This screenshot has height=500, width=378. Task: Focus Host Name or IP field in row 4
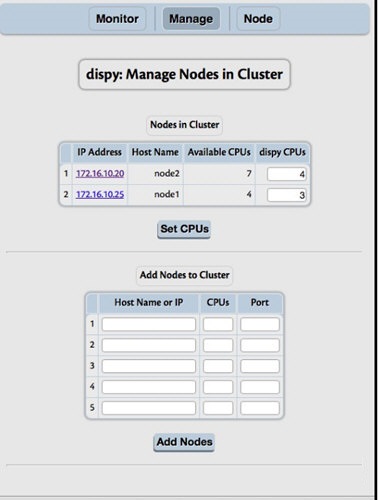[x=149, y=387]
